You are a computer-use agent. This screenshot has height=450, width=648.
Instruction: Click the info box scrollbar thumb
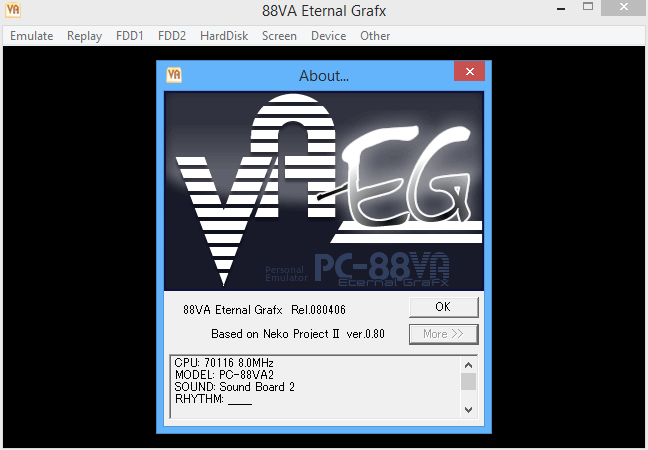pyautogui.click(x=468, y=382)
